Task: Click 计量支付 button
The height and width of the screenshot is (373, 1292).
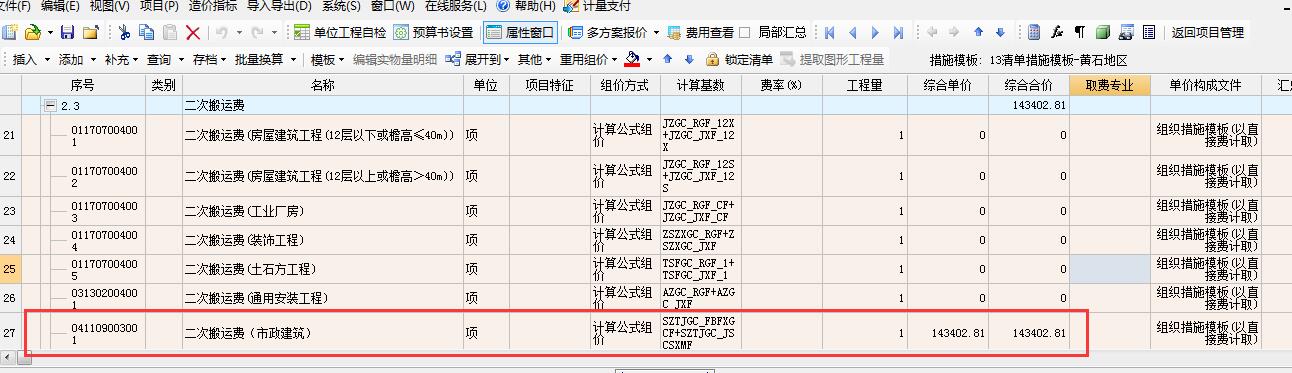Action: [598, 6]
